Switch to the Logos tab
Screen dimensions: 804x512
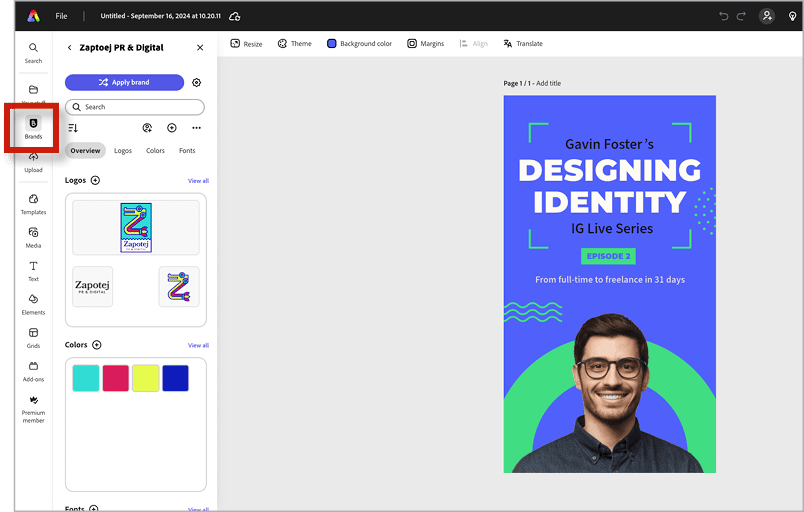pyautogui.click(x=123, y=151)
